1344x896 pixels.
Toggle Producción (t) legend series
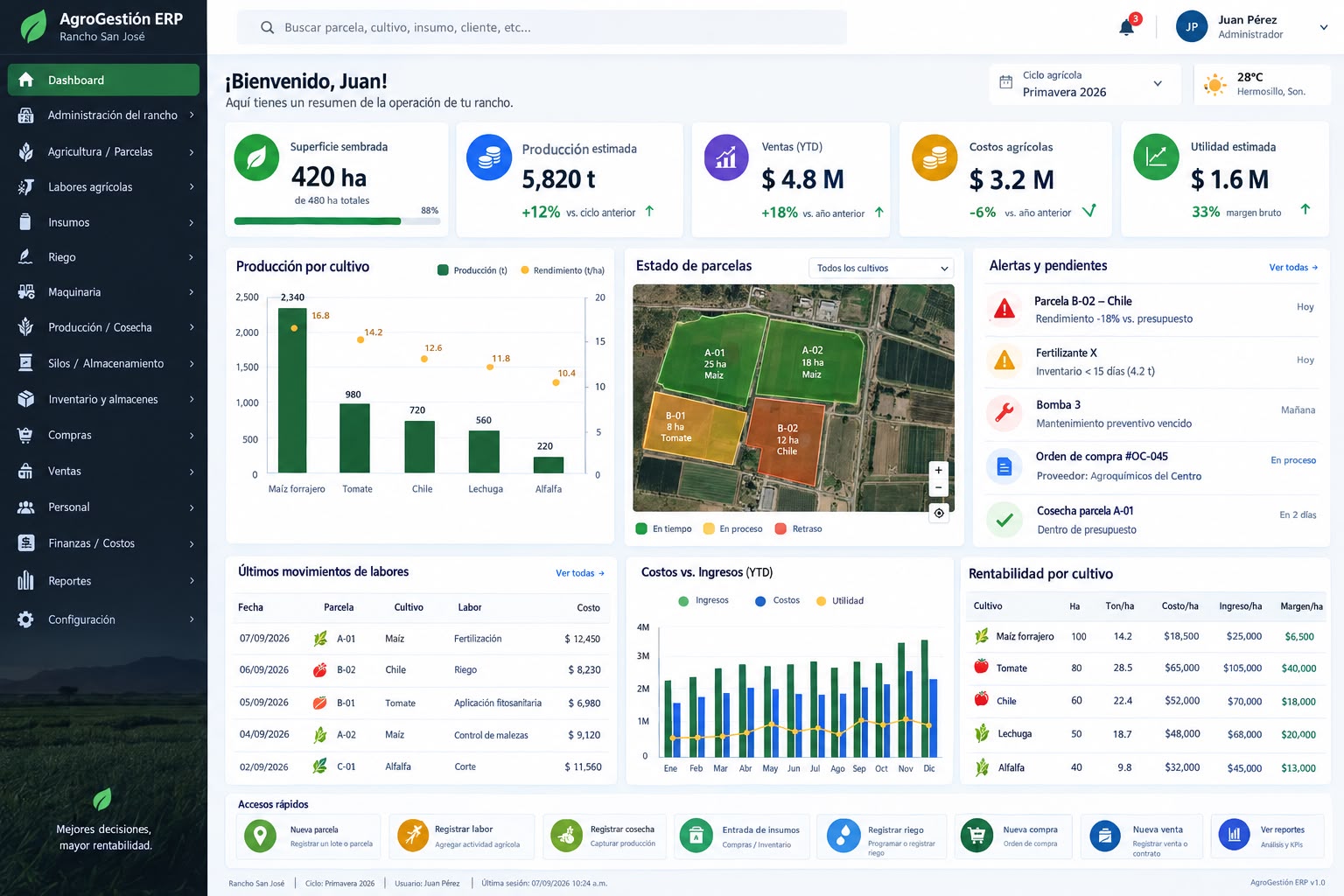pos(472,270)
